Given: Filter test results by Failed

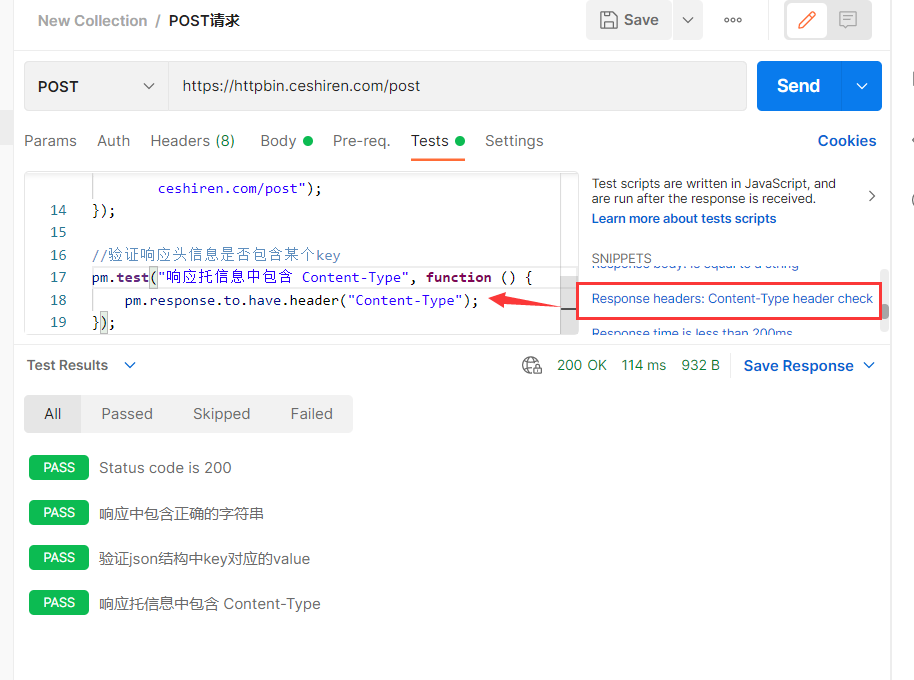Looking at the screenshot, I should (x=312, y=414).
